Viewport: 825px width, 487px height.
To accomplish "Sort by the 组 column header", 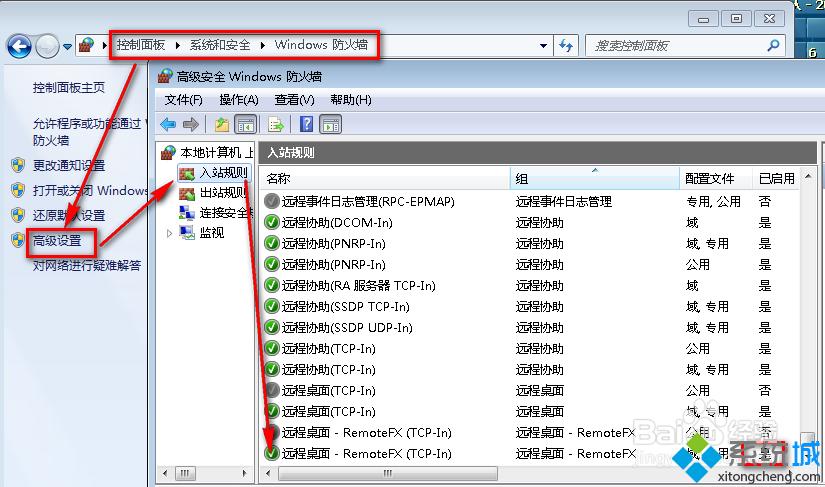I will 595,179.
